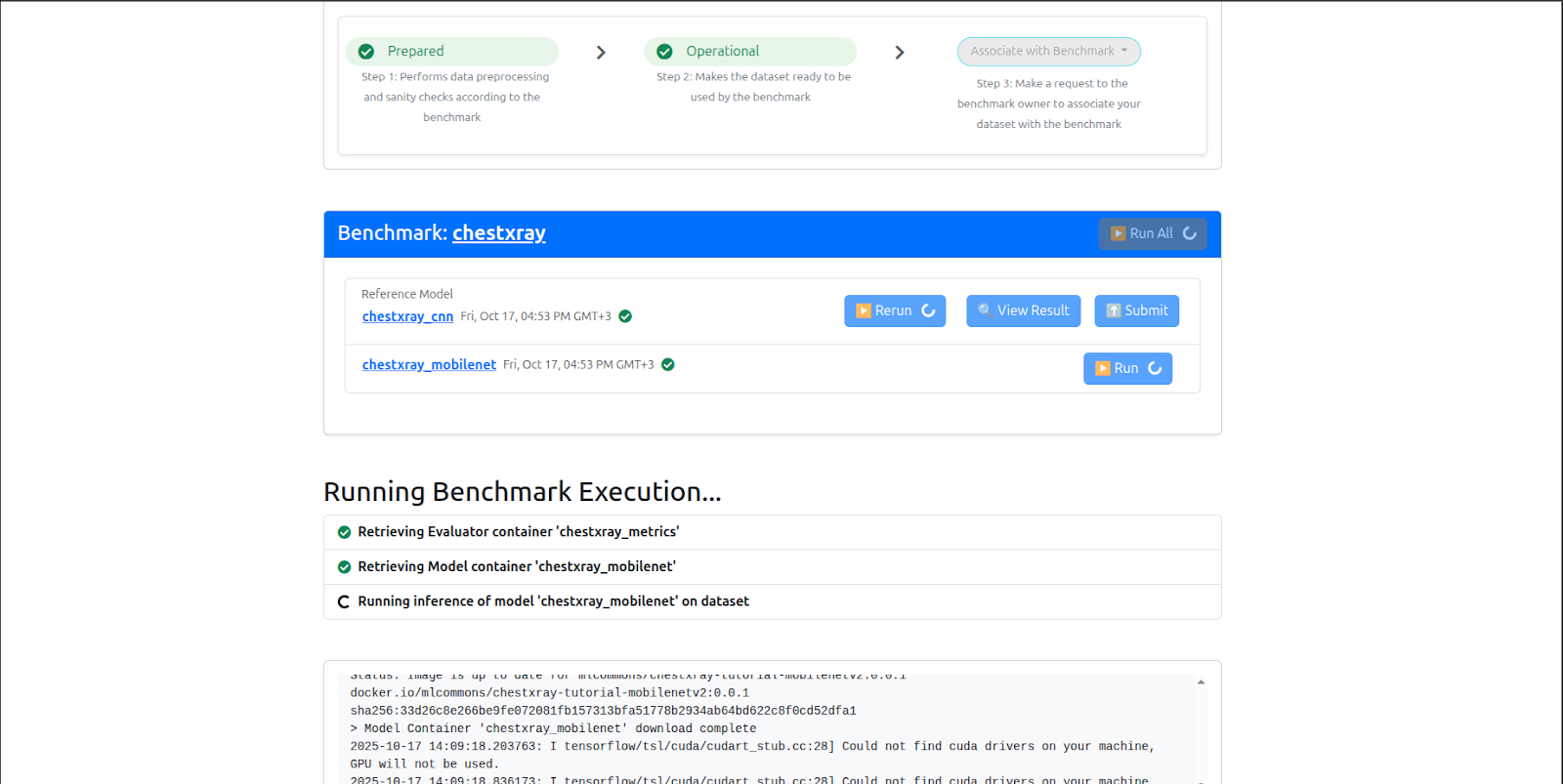1563x784 pixels.
Task: Click View Result for chestxray_cnn
Action: pos(1023,310)
